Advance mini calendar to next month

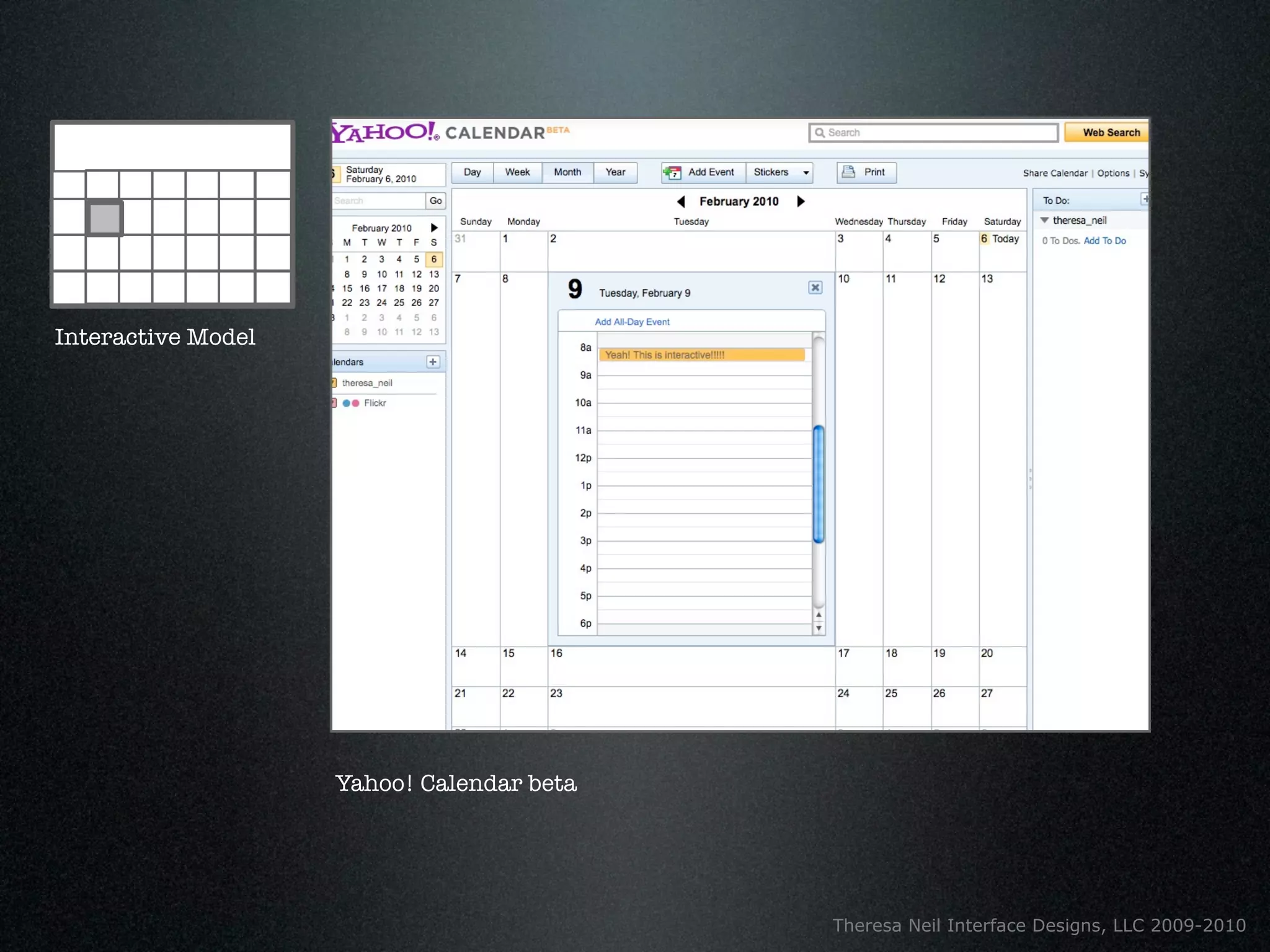(434, 228)
